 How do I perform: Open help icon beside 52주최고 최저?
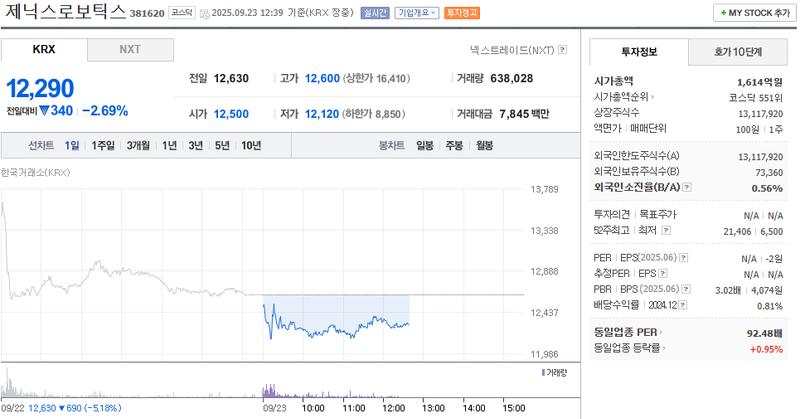[666, 231]
